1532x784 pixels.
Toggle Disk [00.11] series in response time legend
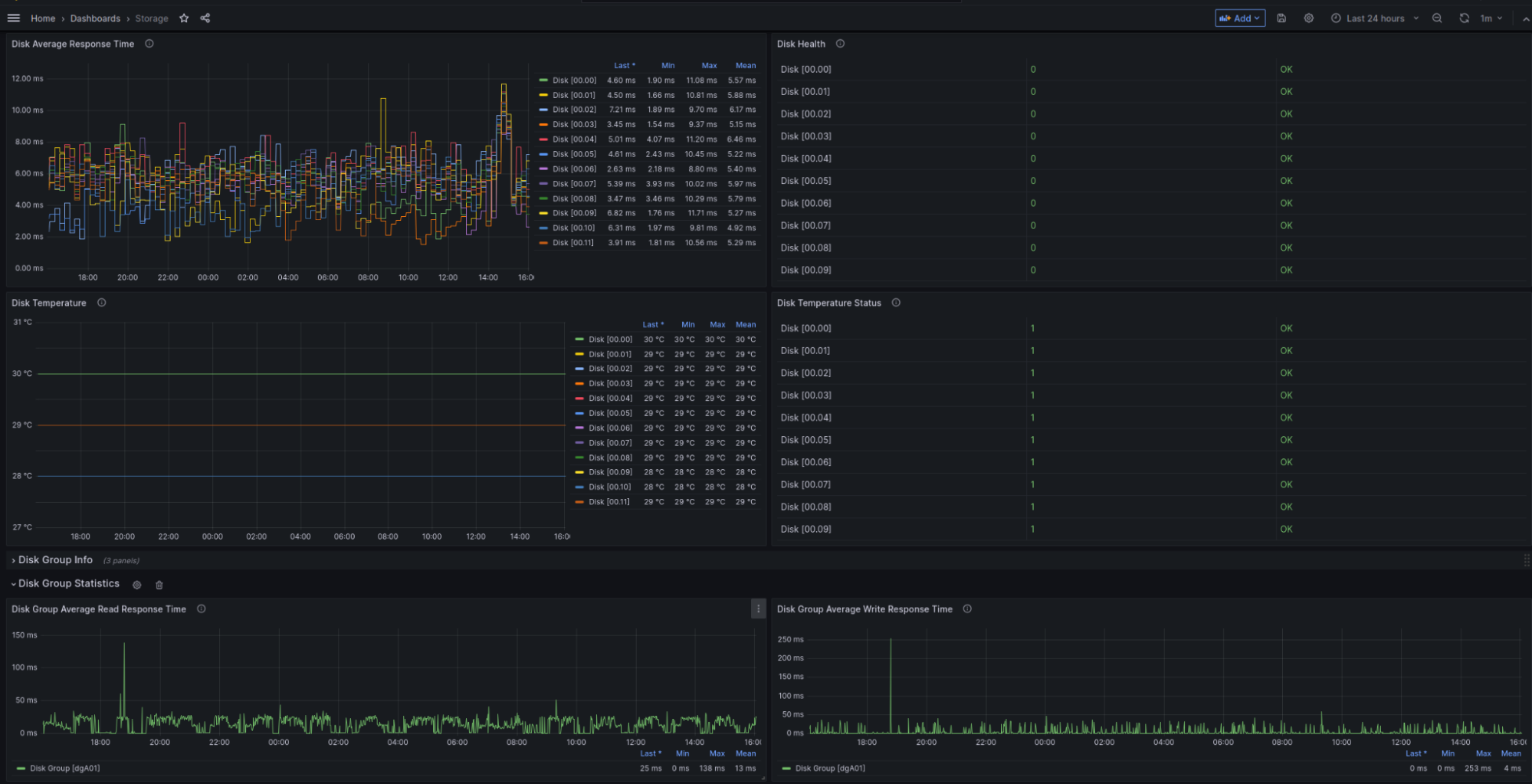pos(573,243)
